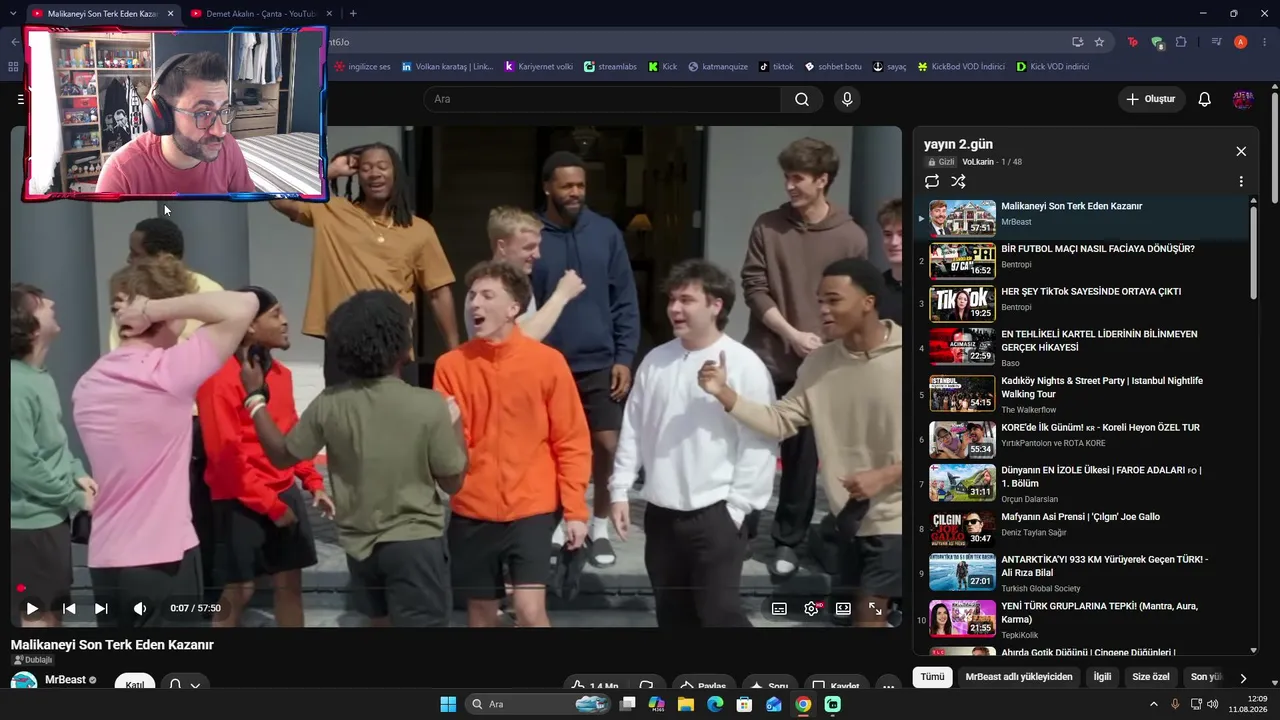Open the tiktok bookmark
1280x720 pixels.
[x=776, y=67]
